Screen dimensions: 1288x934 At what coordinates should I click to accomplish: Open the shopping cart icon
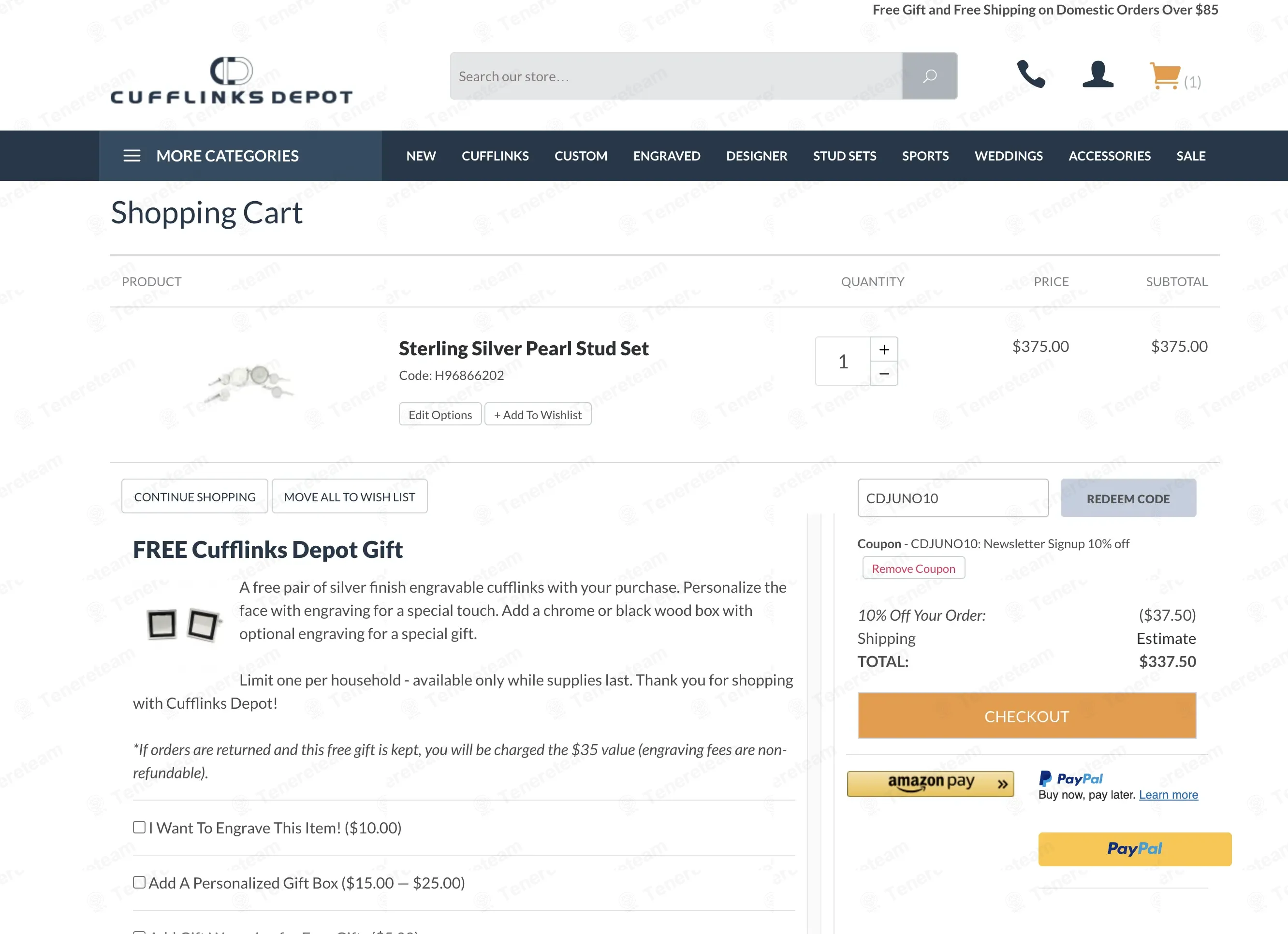tap(1165, 75)
